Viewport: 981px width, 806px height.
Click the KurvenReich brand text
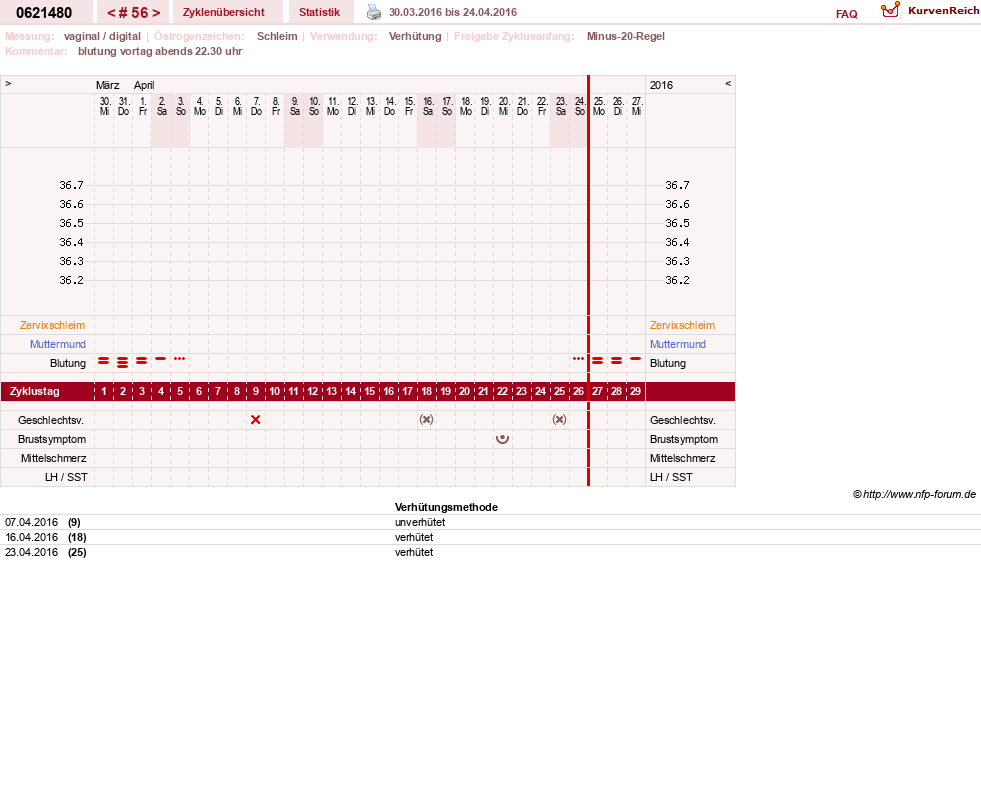(943, 11)
